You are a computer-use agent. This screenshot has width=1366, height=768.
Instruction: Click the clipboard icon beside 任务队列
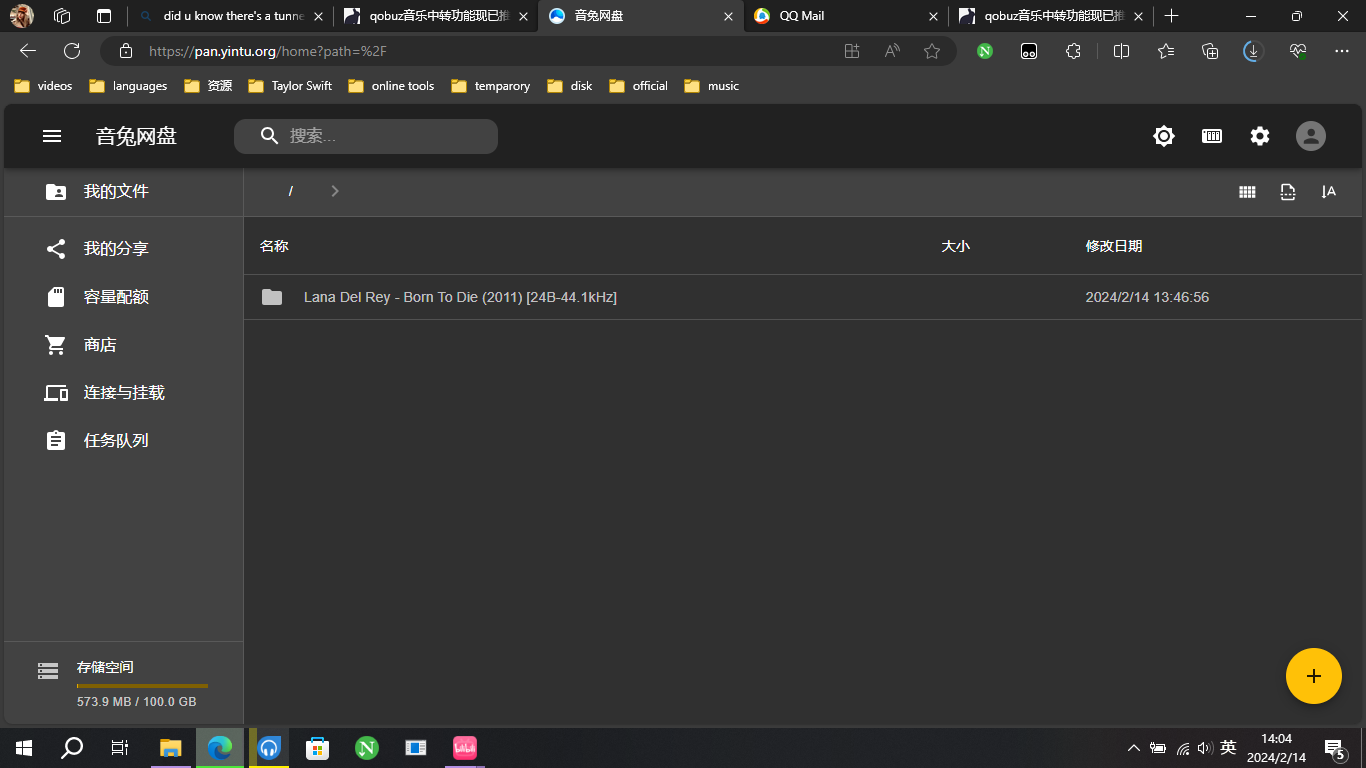coord(56,441)
